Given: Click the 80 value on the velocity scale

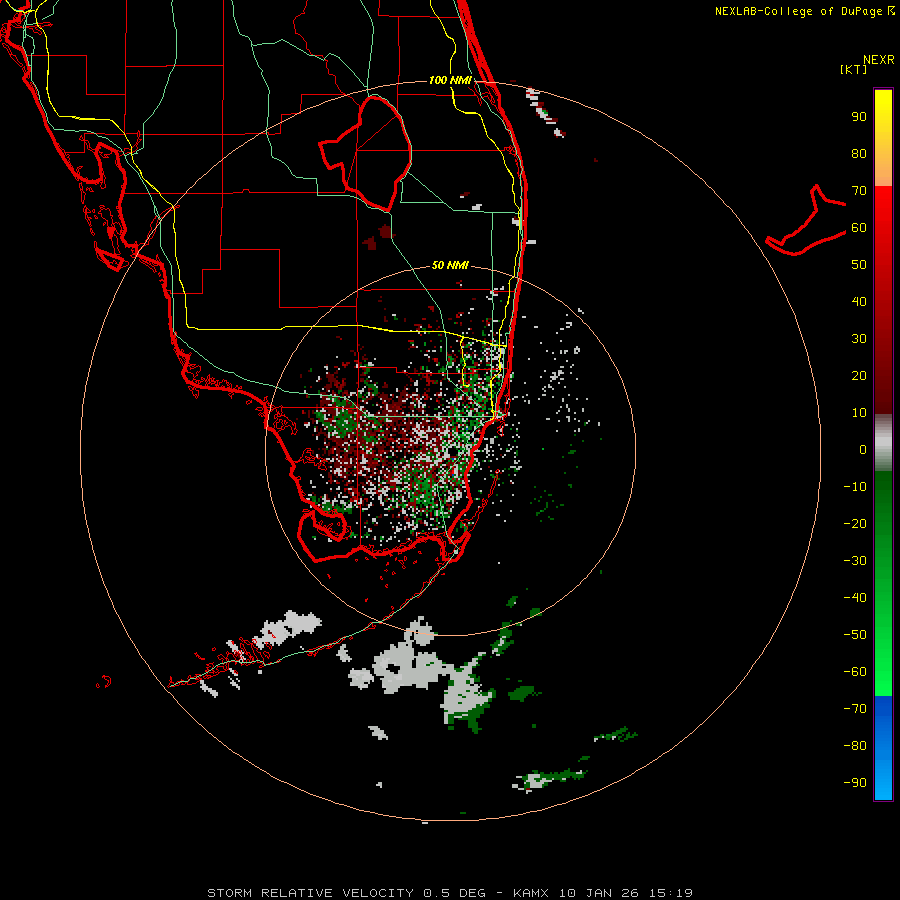Looking at the screenshot, I should (x=859, y=154).
